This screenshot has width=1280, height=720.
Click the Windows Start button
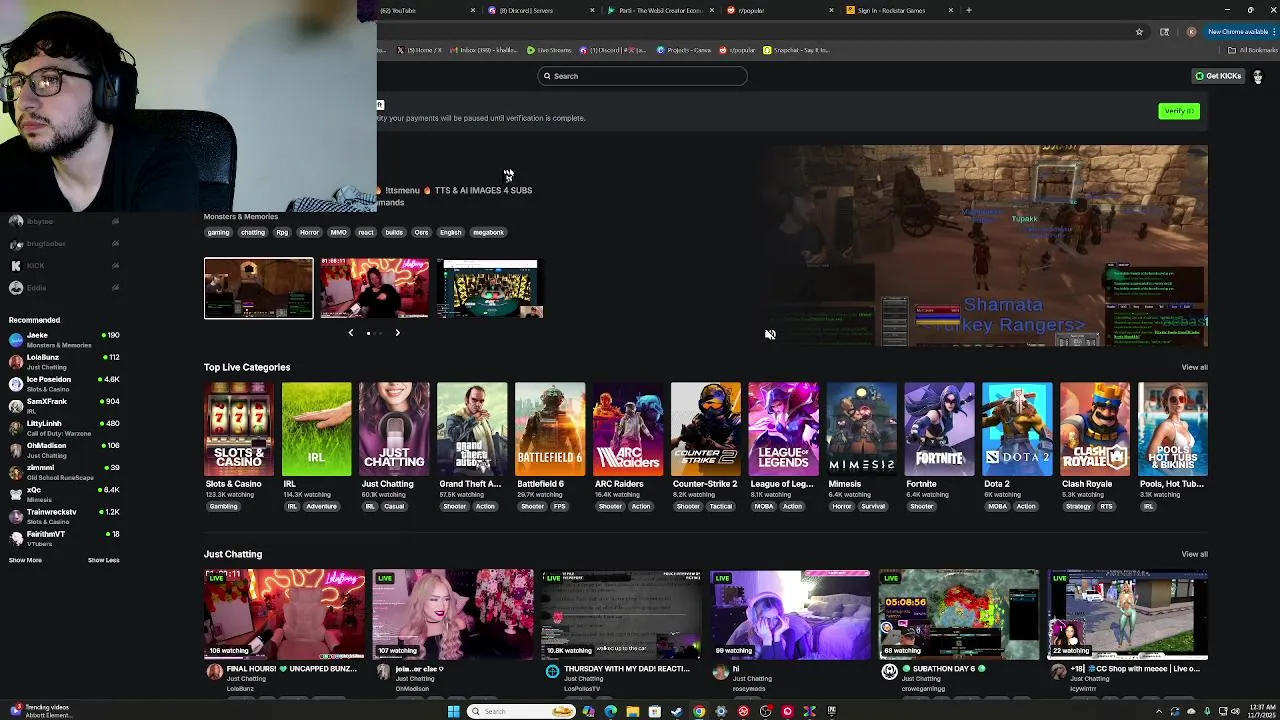tap(453, 711)
